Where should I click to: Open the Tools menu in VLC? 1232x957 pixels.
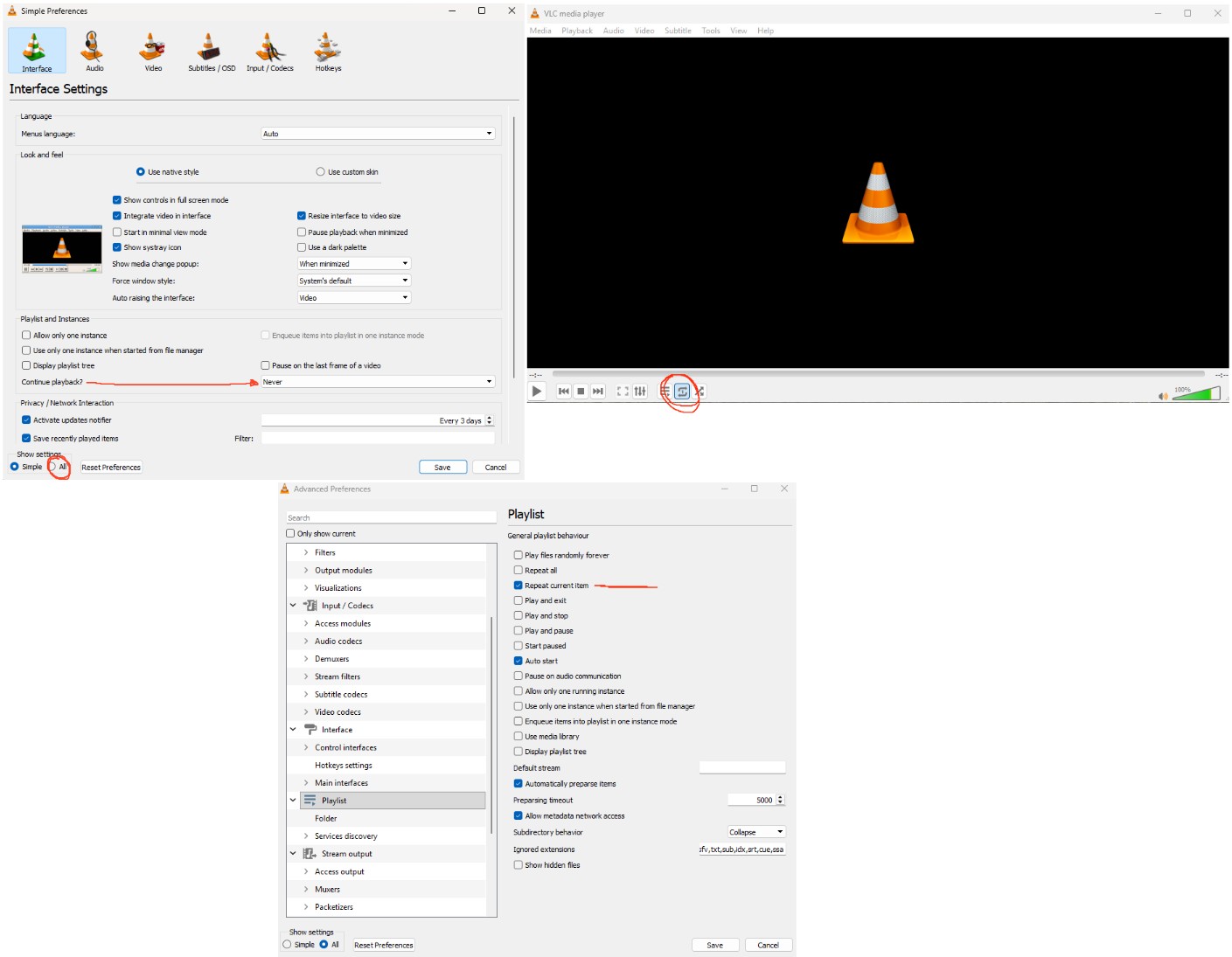click(711, 31)
